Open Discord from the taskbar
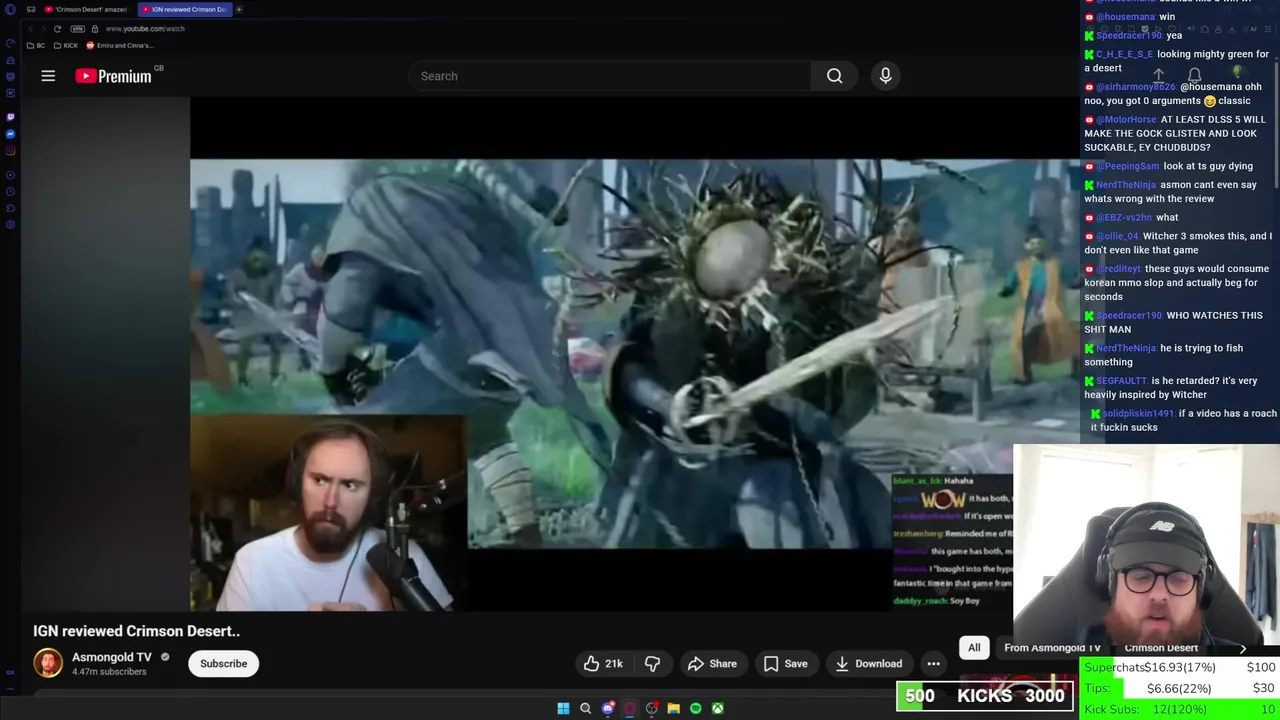This screenshot has height=720, width=1280. (x=607, y=708)
